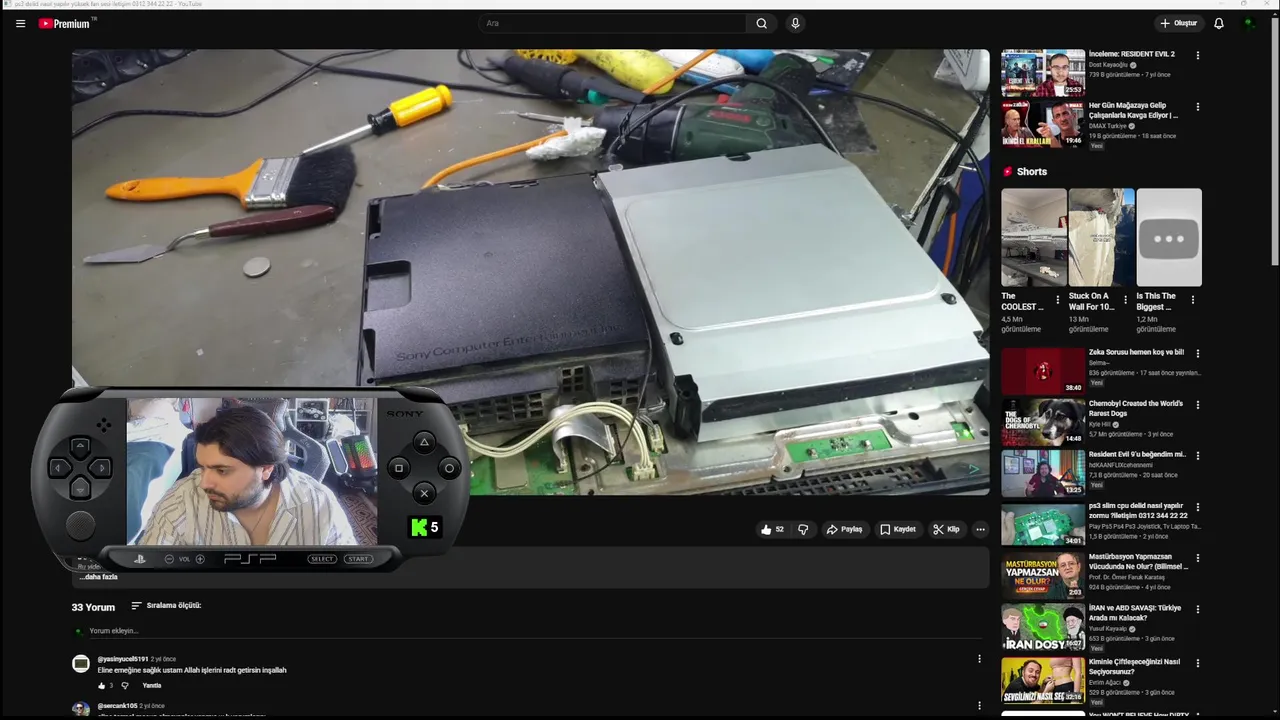Open menu for Chernobyl dogs video
1280x720 pixels.
(x=1197, y=405)
